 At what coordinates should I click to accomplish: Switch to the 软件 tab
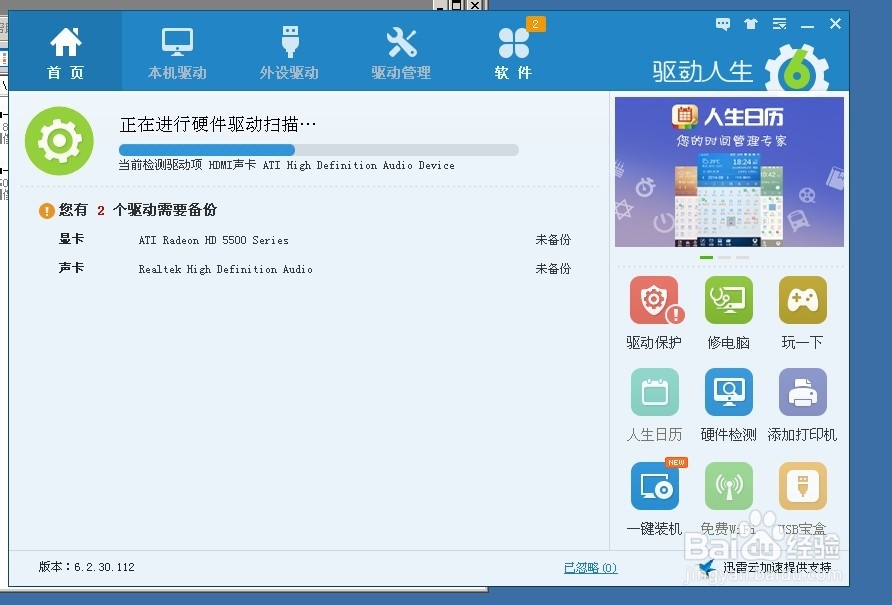coord(512,50)
